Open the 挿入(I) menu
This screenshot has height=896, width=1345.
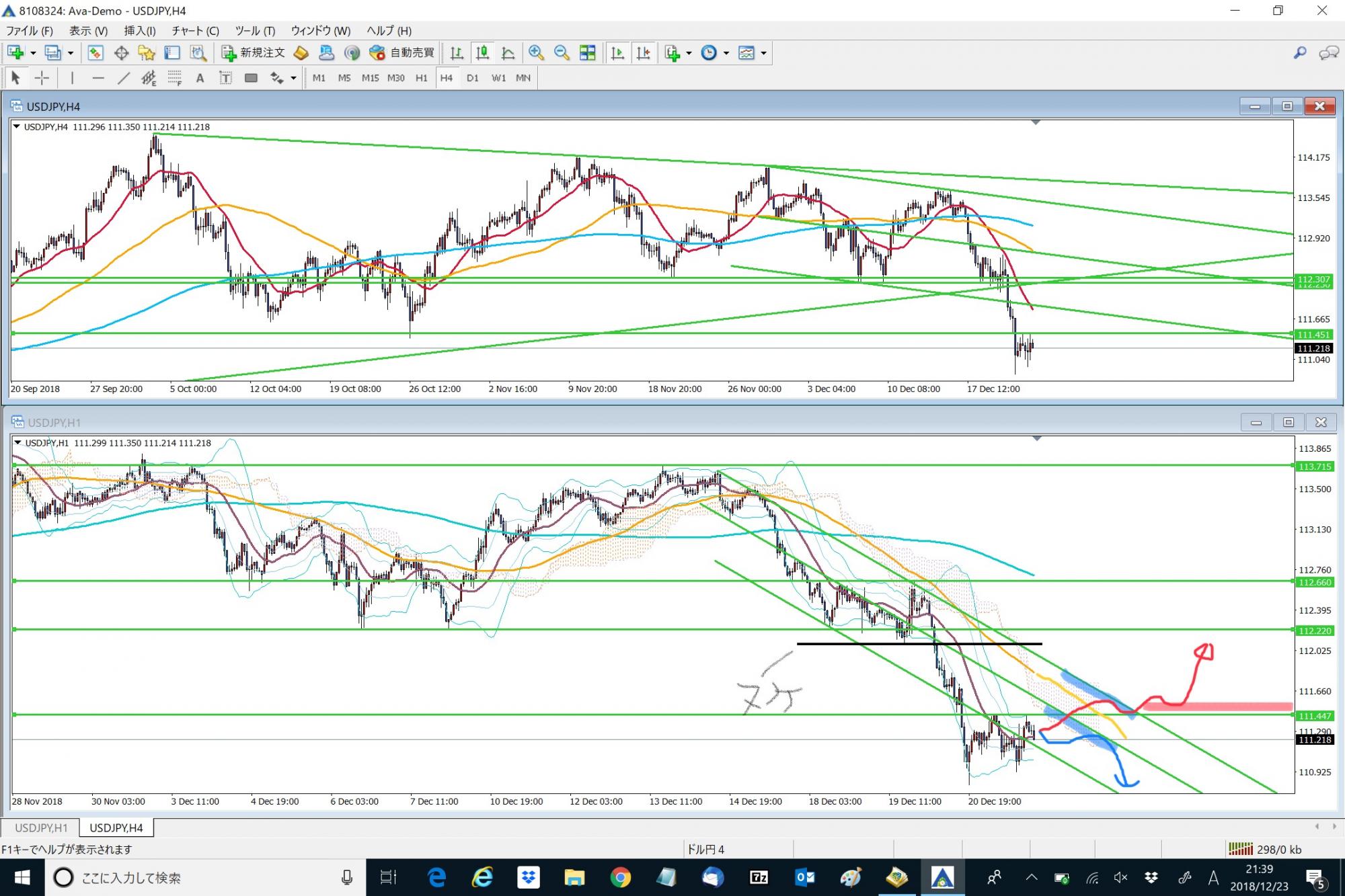point(140,31)
